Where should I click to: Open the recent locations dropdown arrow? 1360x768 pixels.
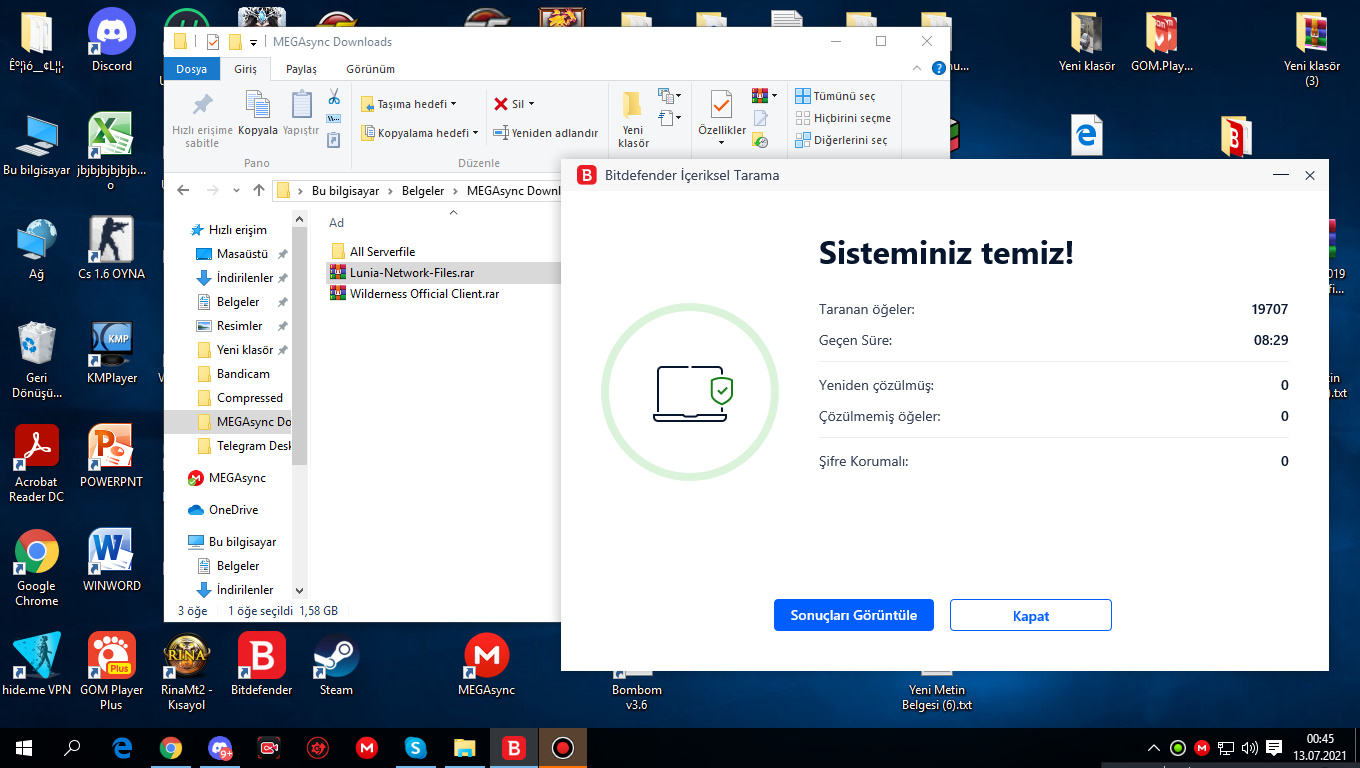236,190
